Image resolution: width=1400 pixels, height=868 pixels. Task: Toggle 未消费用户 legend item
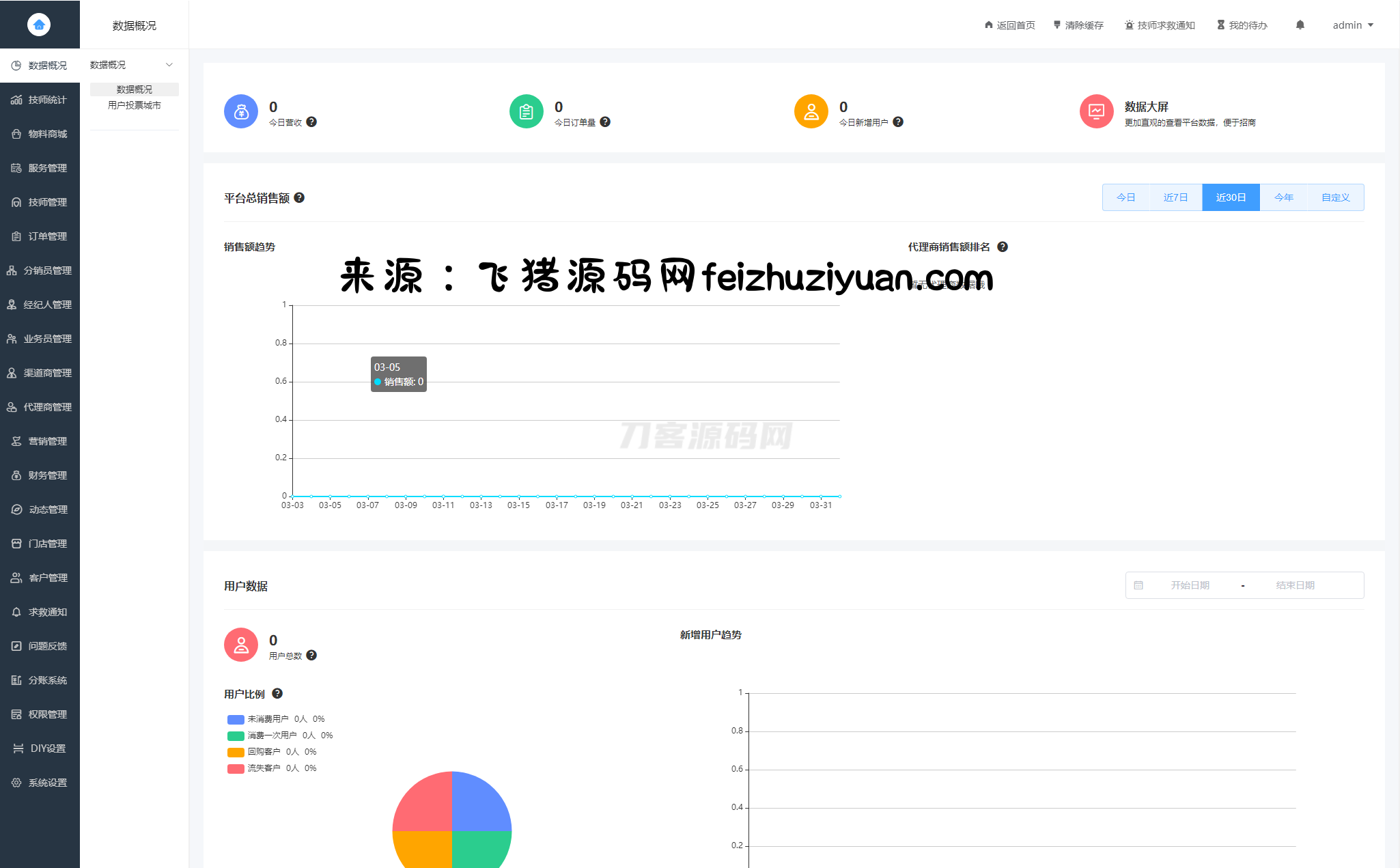[267, 719]
